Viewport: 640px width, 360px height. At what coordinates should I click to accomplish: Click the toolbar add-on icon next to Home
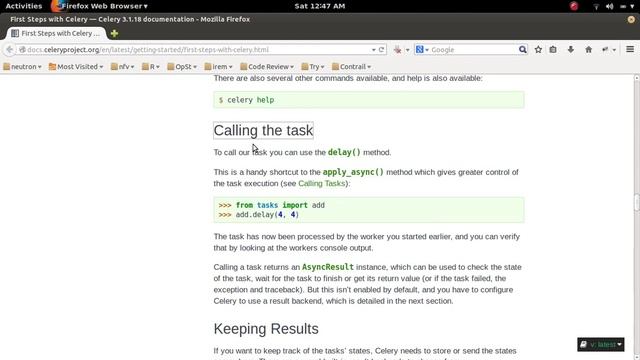coord(605,49)
